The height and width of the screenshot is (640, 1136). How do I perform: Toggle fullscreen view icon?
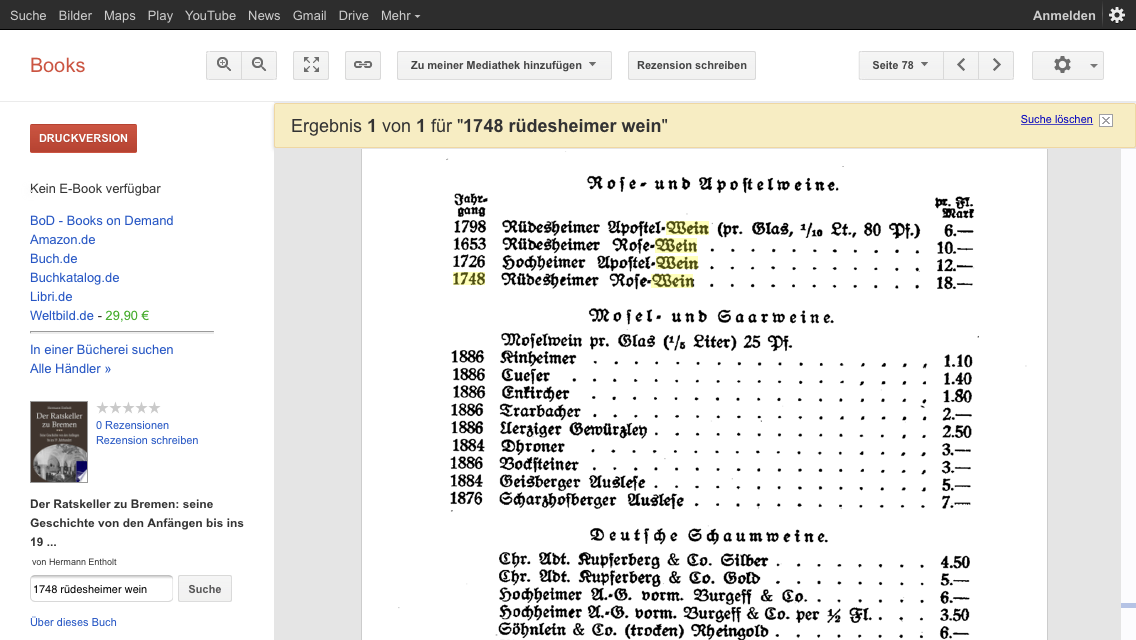pyautogui.click(x=311, y=65)
